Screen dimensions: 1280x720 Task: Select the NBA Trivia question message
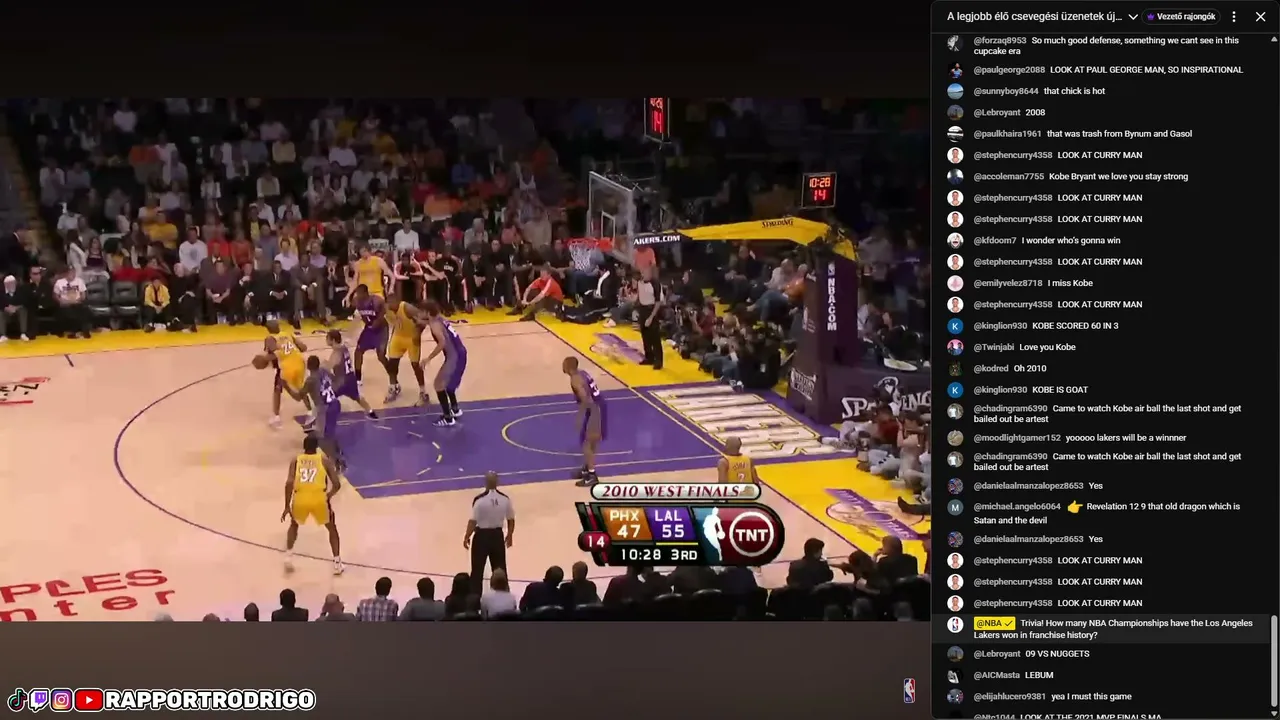pyautogui.click(x=1113, y=629)
